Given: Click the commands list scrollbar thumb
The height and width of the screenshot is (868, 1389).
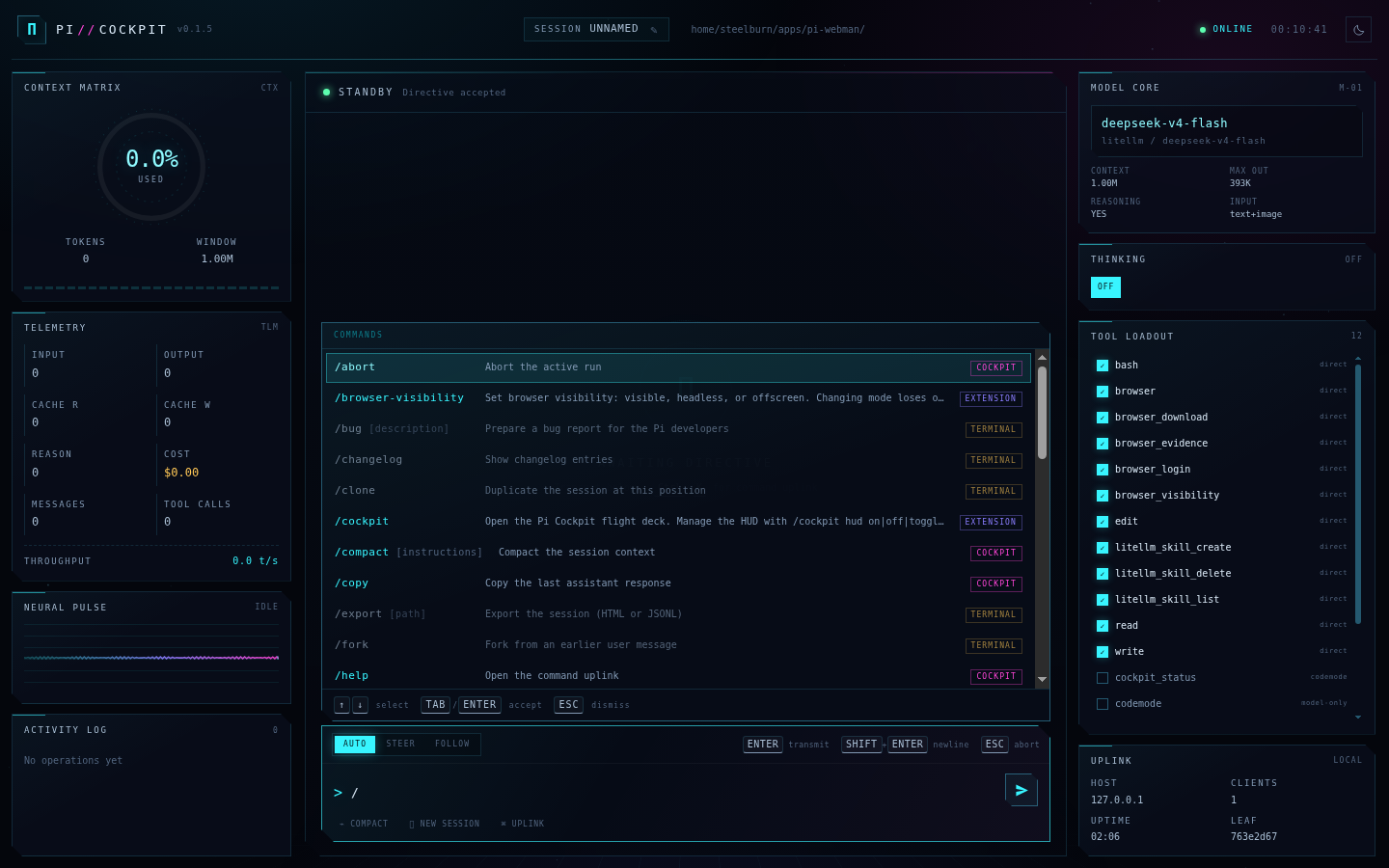Looking at the screenshot, I should coord(1042,413).
